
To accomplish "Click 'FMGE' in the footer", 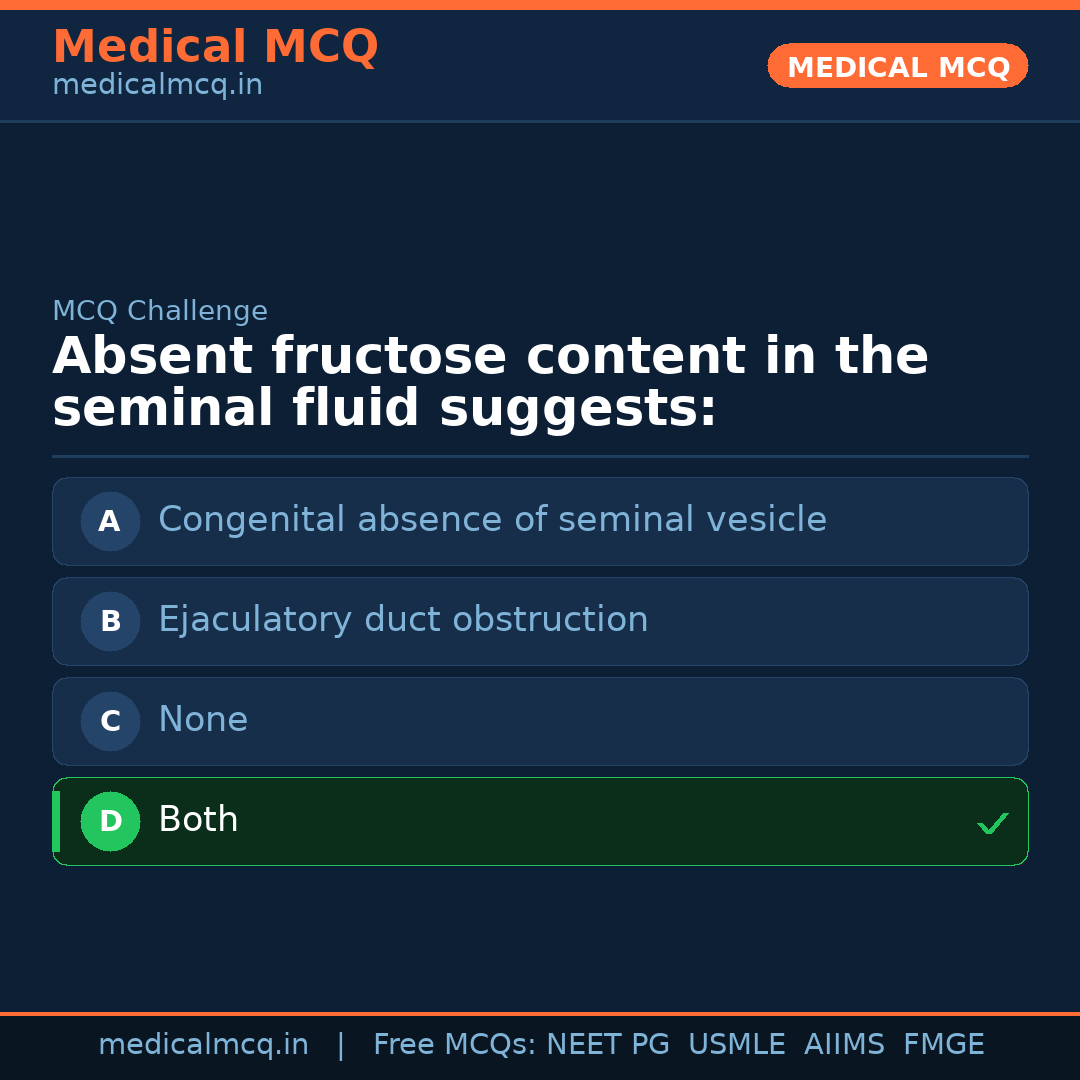I will click(x=943, y=1045).
